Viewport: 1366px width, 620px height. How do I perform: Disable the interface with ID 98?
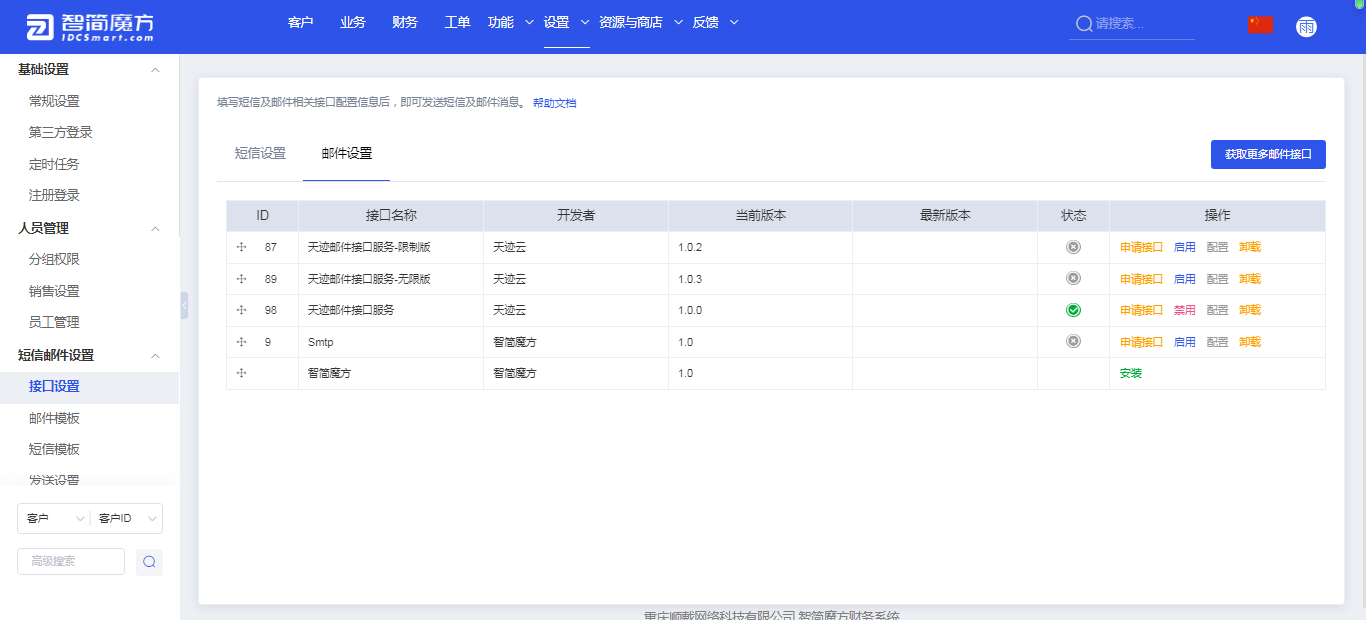pos(1184,310)
